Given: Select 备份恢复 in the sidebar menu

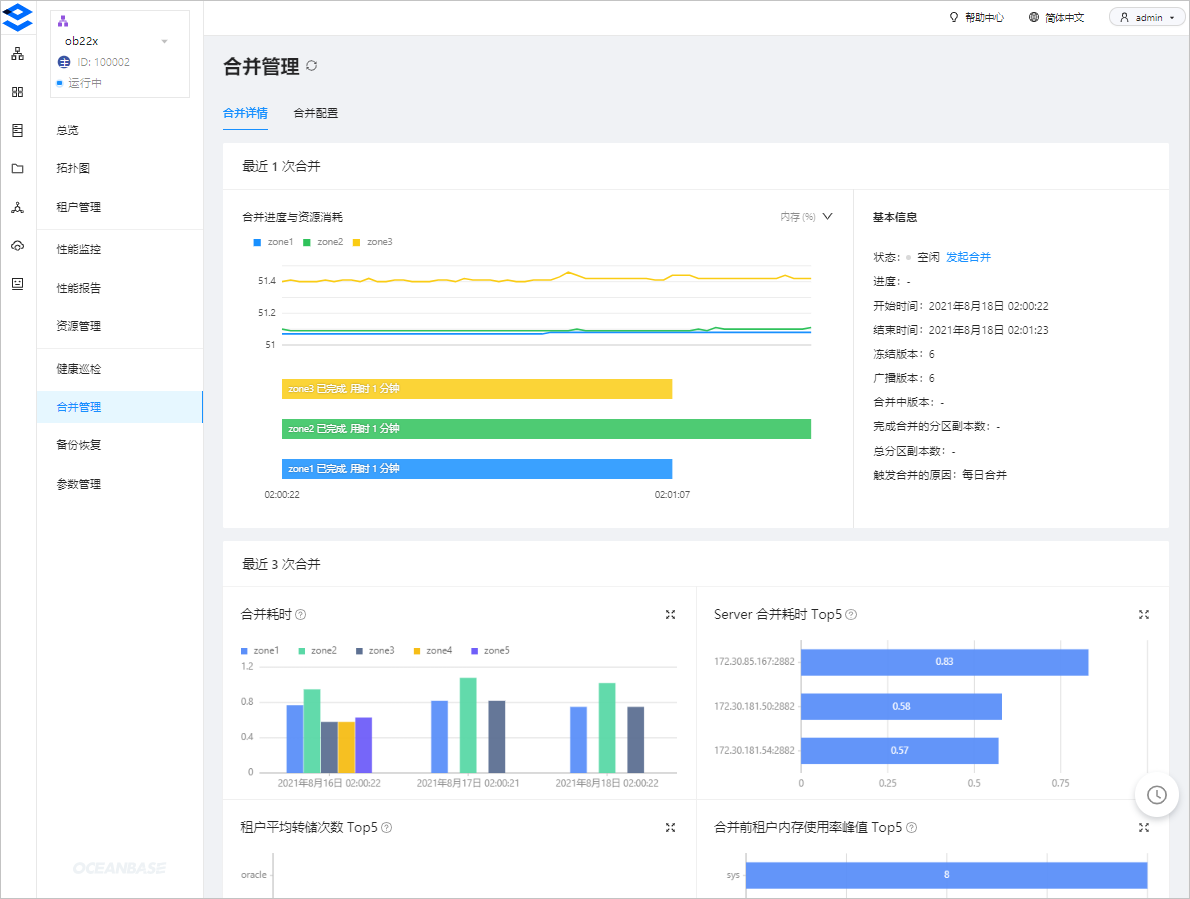Looking at the screenshot, I should coord(79,445).
